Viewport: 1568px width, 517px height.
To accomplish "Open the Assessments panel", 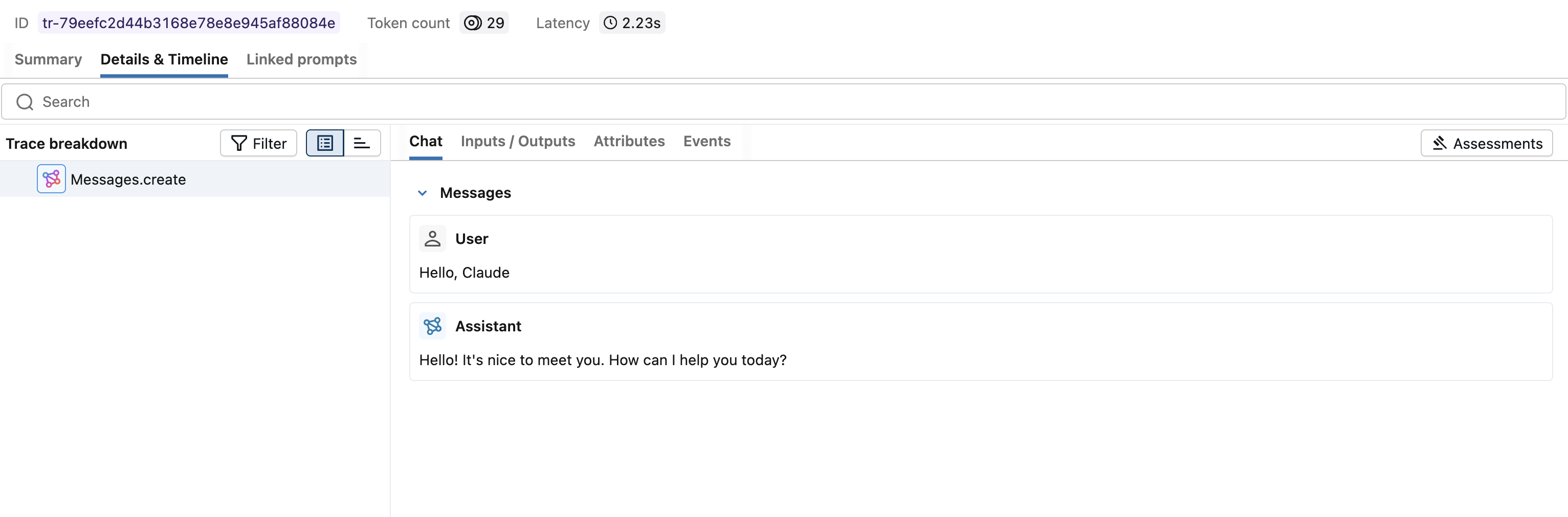I will (1487, 144).
